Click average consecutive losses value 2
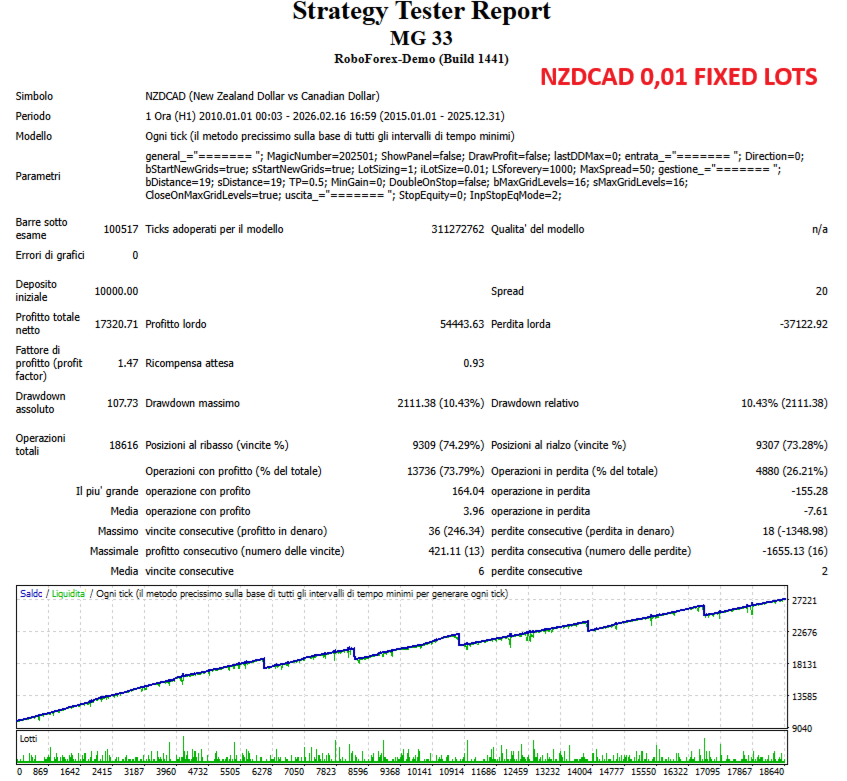 pos(824,571)
